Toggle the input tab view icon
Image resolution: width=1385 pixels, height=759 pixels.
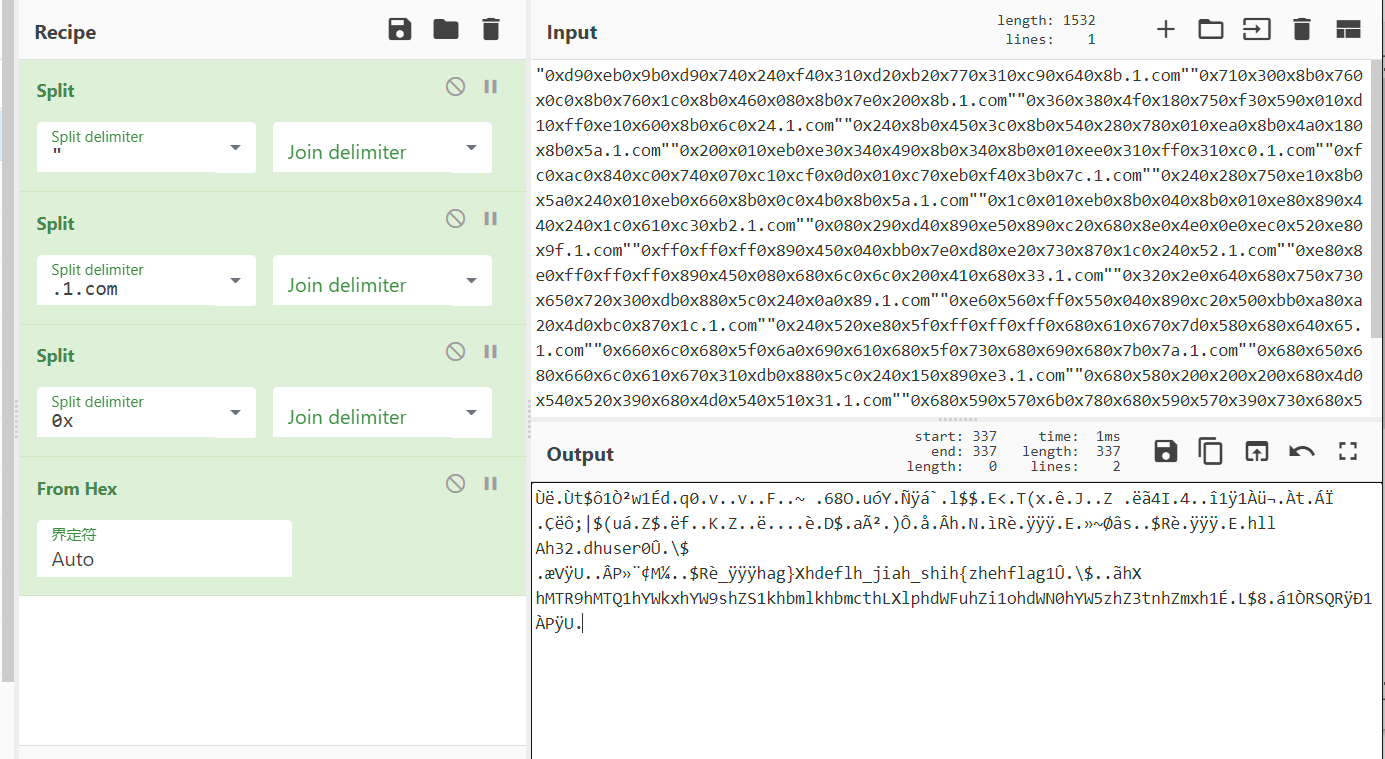1348,29
